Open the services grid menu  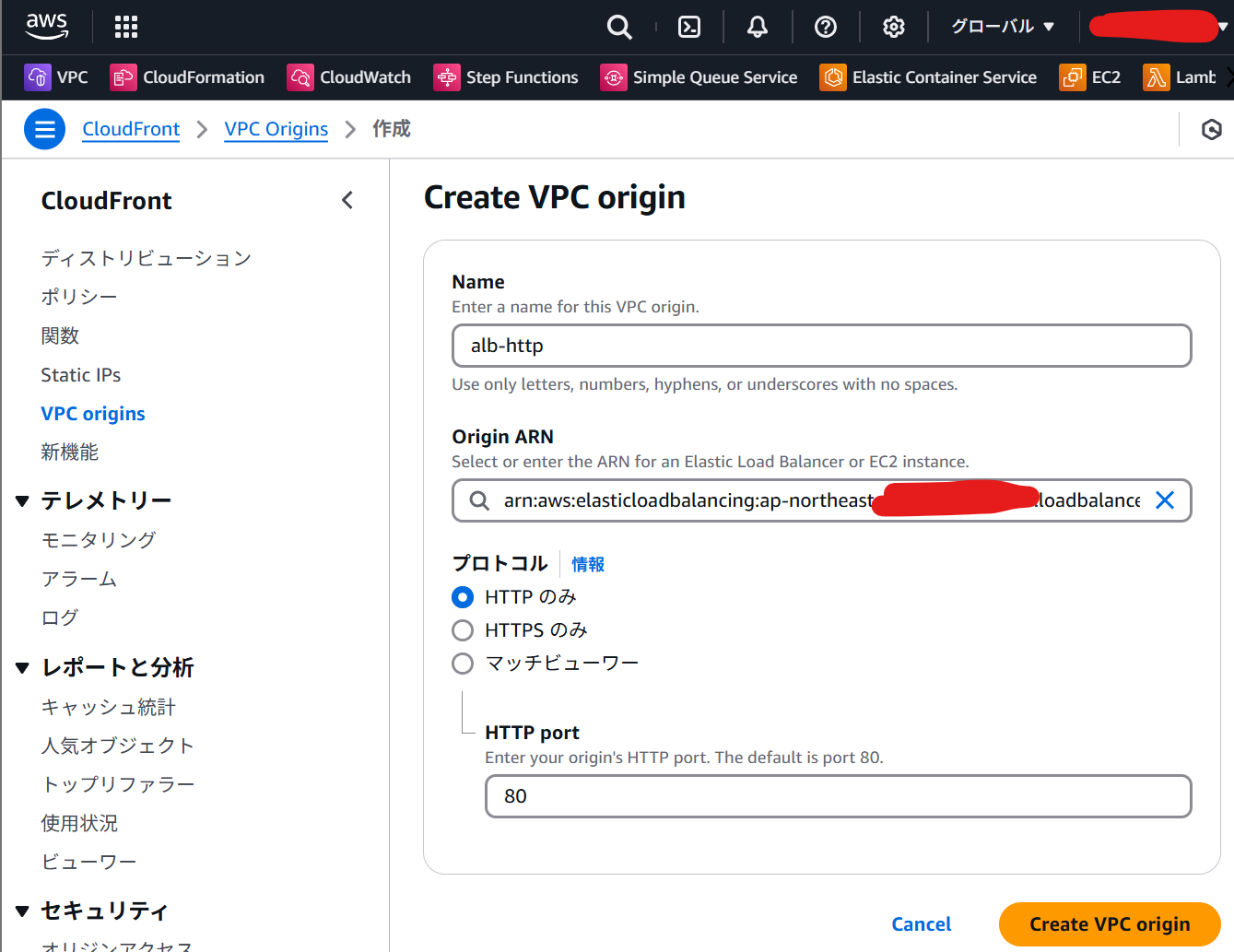(x=126, y=27)
